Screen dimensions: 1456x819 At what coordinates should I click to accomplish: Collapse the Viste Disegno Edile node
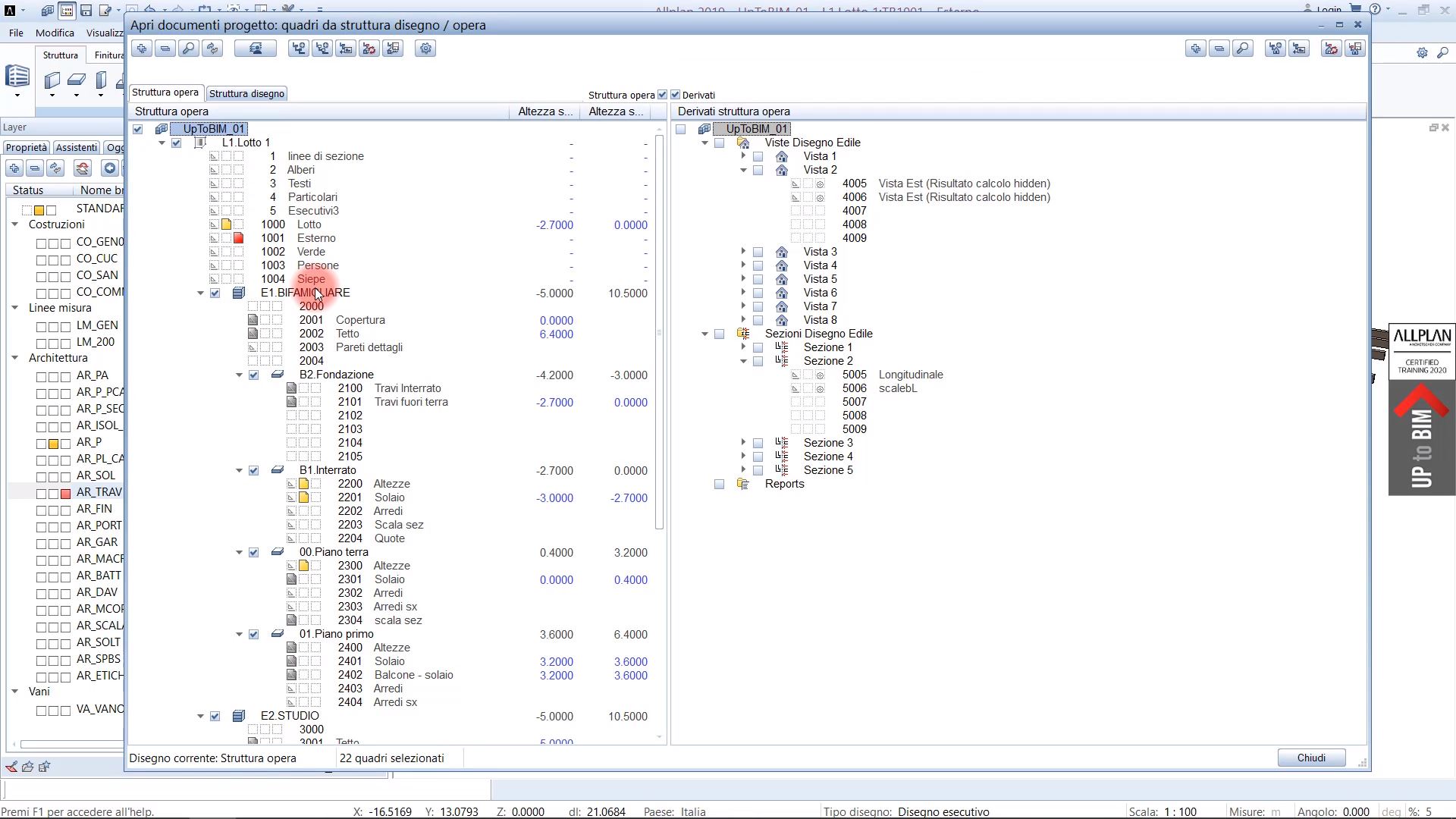pos(704,143)
